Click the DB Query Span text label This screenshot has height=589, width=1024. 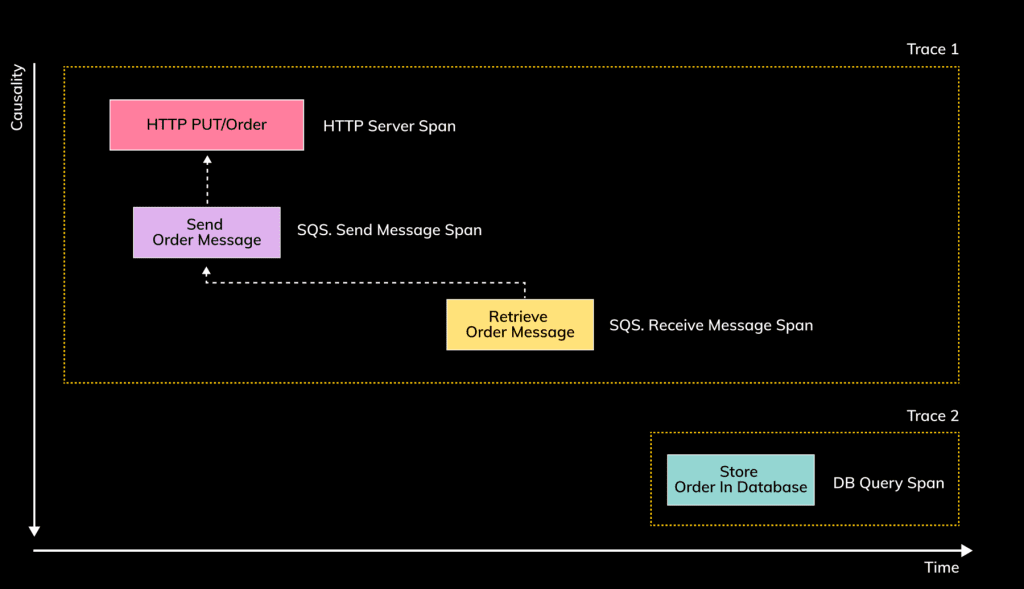point(888,482)
